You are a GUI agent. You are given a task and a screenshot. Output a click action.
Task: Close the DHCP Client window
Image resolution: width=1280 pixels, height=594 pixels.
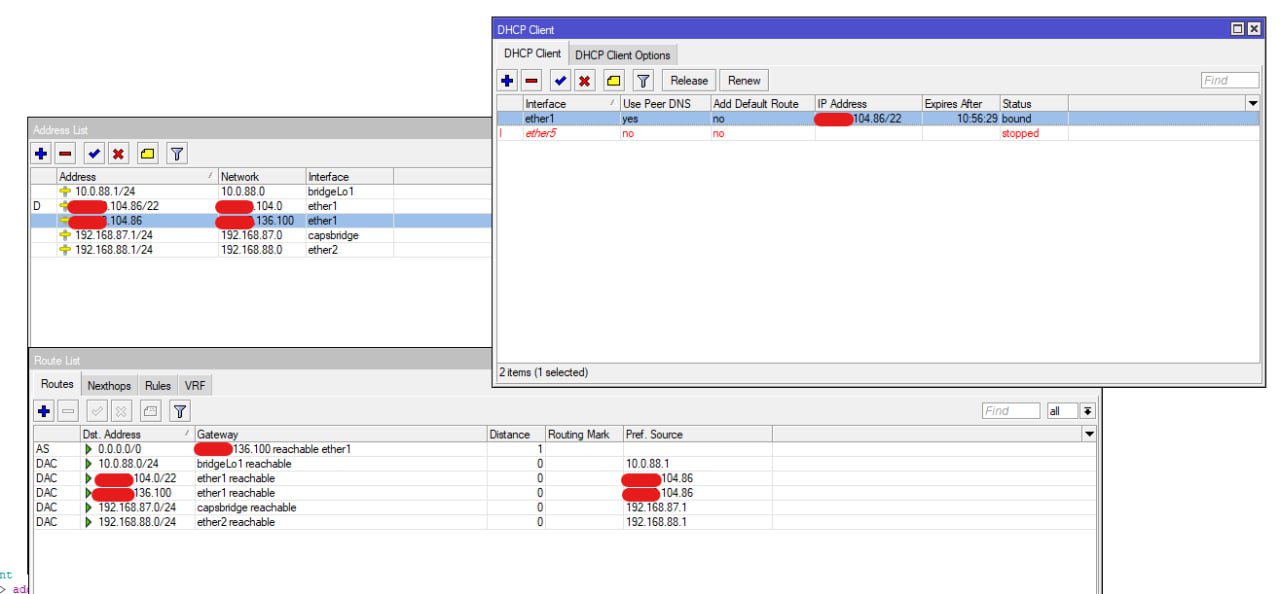click(1253, 29)
